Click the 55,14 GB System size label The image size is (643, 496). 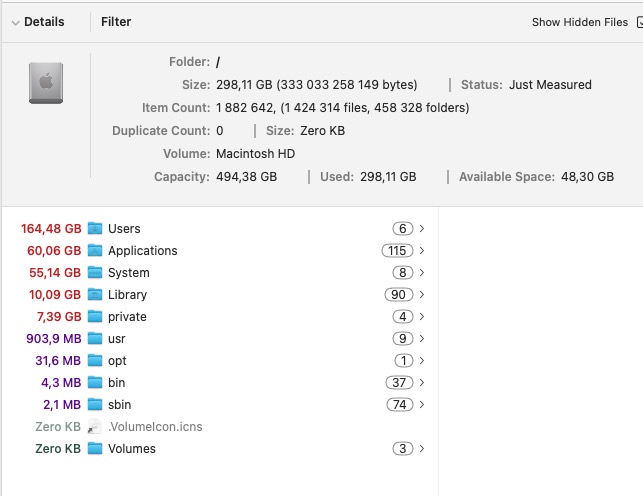54,273
